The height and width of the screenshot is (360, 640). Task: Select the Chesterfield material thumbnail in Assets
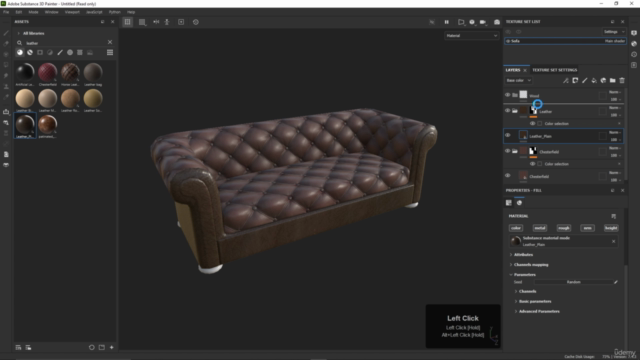(x=48, y=72)
